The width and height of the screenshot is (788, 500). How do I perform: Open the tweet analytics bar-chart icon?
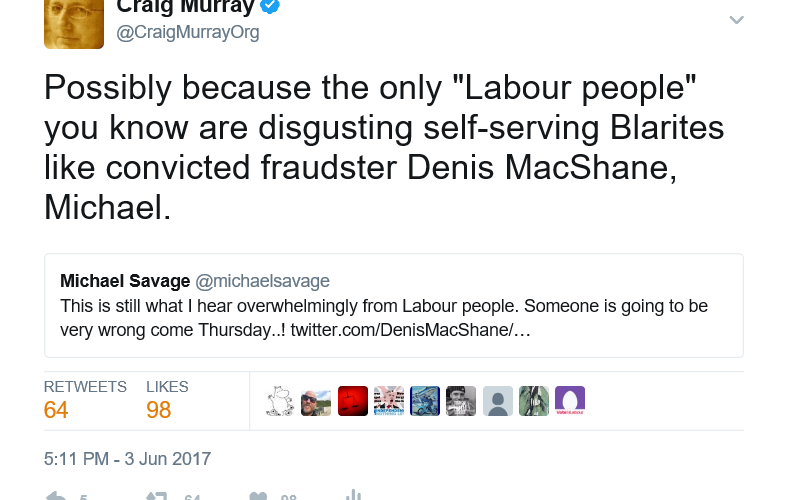pyautogui.click(x=353, y=496)
